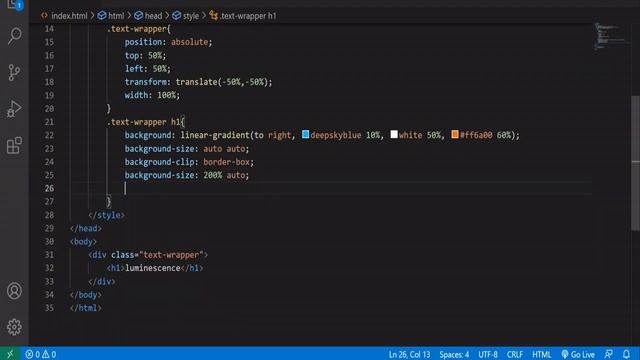The image size is (640, 360).
Task: Open the Accounts menu icon
Action: tap(14, 291)
